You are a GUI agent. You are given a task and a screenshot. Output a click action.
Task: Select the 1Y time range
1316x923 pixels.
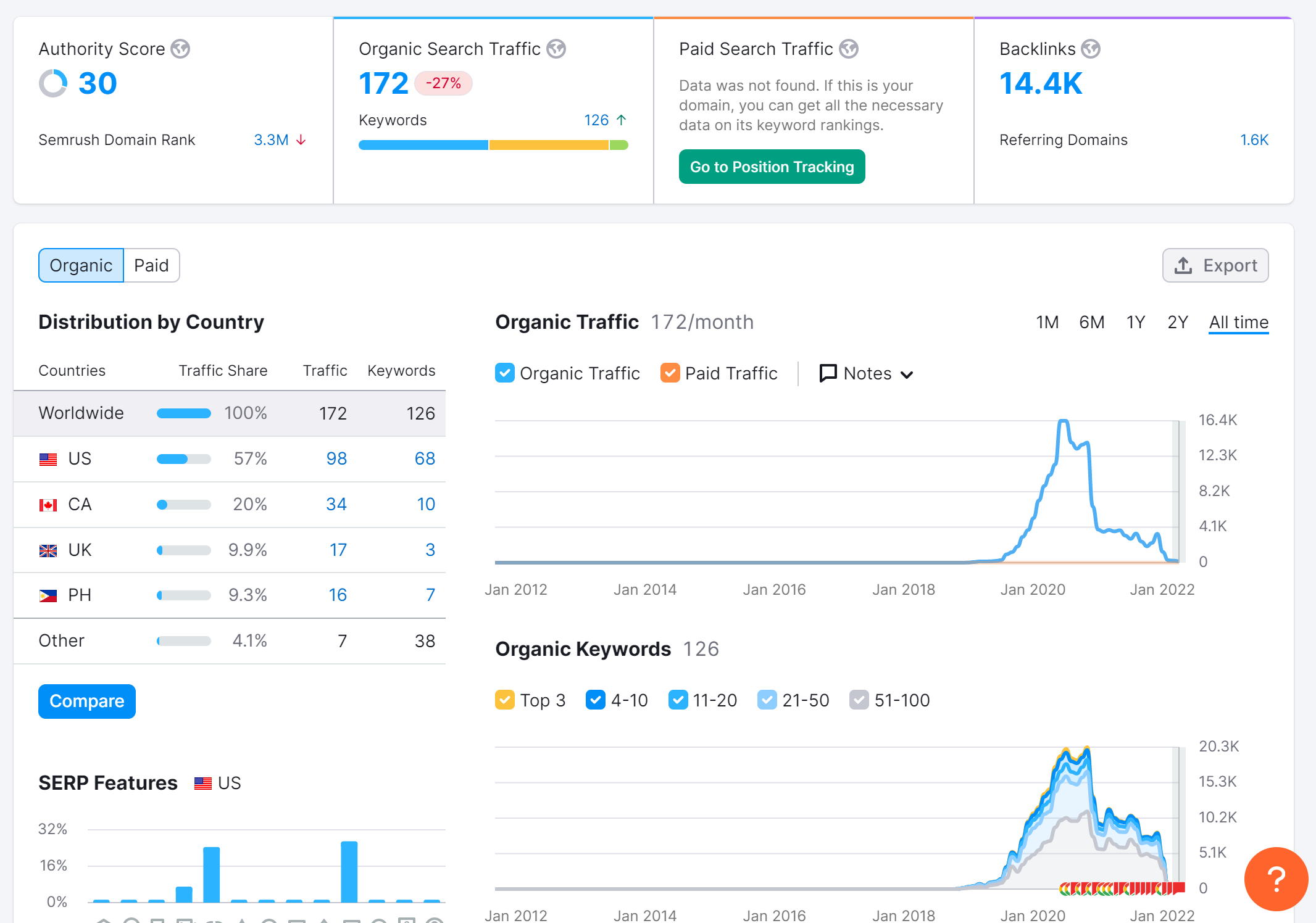tap(1136, 322)
